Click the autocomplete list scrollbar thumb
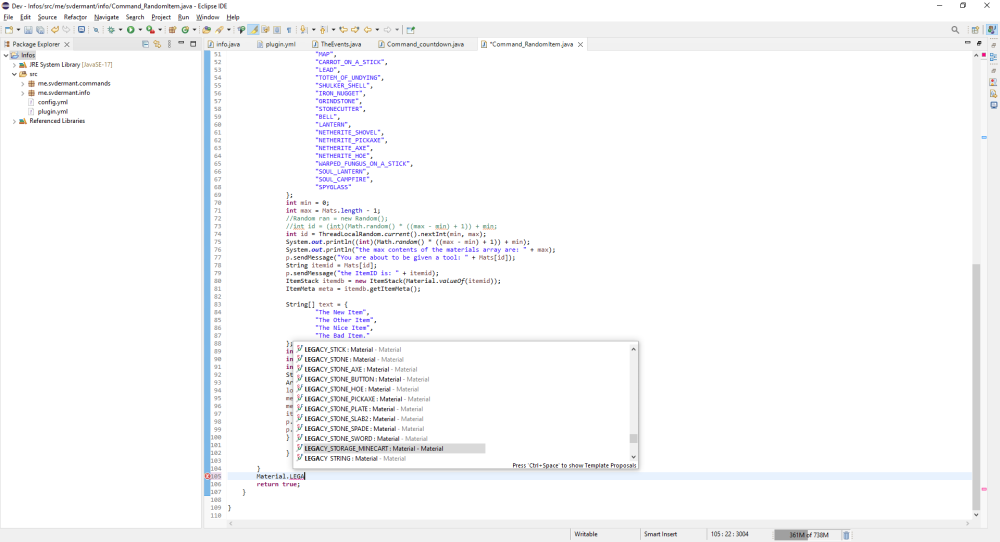Viewport: 1000px width, 542px height. click(633, 439)
